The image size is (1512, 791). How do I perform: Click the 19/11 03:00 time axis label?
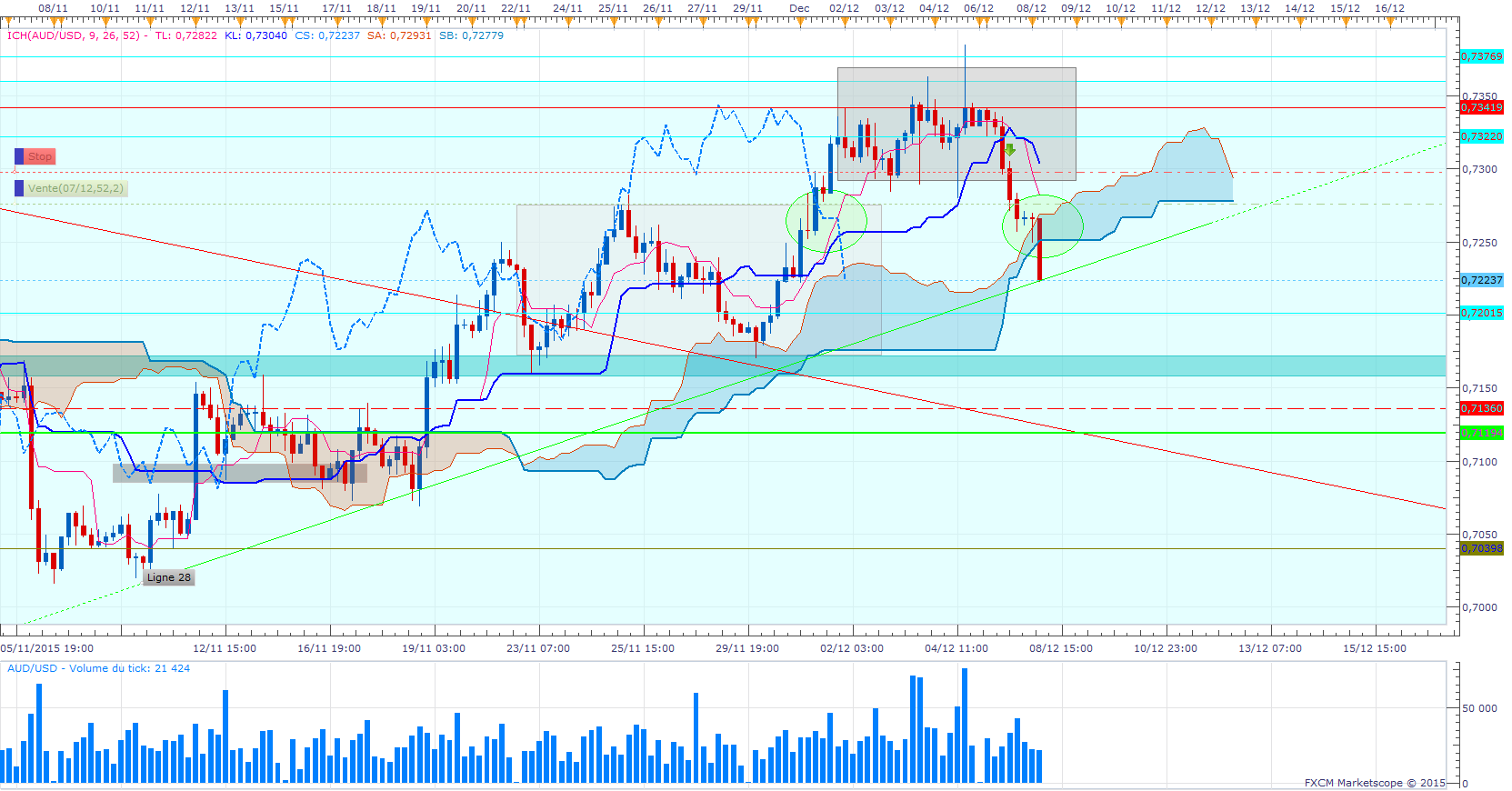click(x=434, y=648)
